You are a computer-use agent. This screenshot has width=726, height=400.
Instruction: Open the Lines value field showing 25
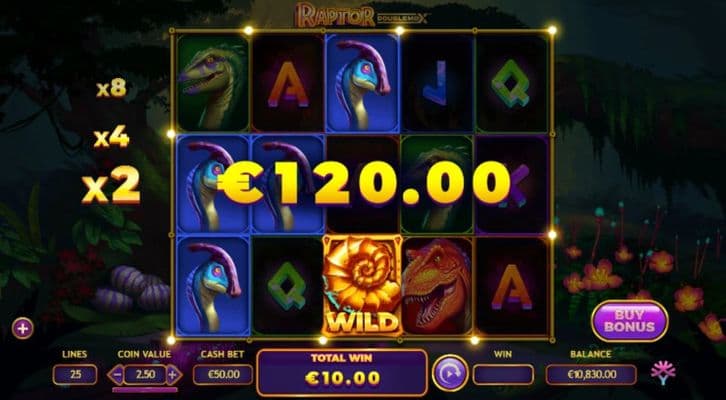(75, 375)
